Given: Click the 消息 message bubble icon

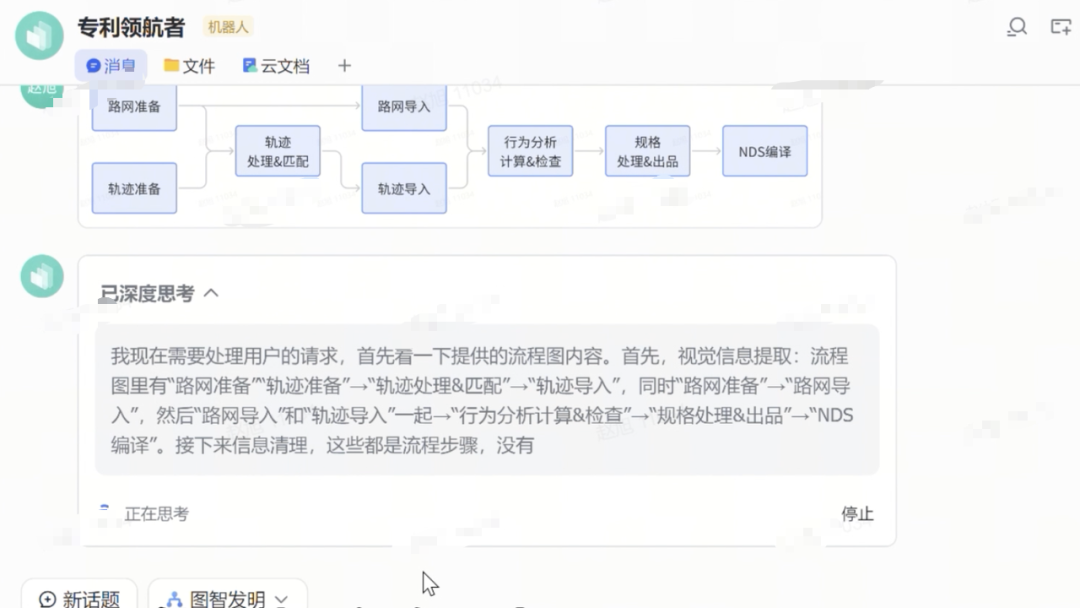Looking at the screenshot, I should (x=93, y=66).
